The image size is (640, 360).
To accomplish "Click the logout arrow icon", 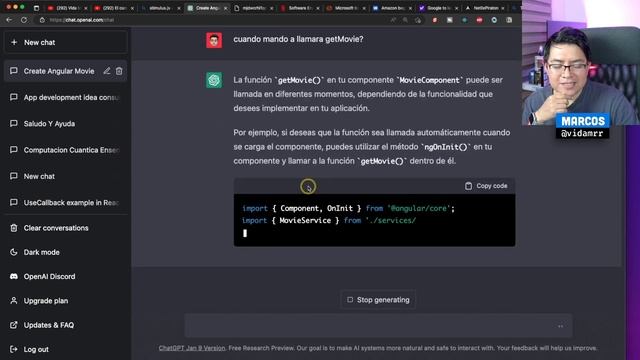I will tap(13, 349).
